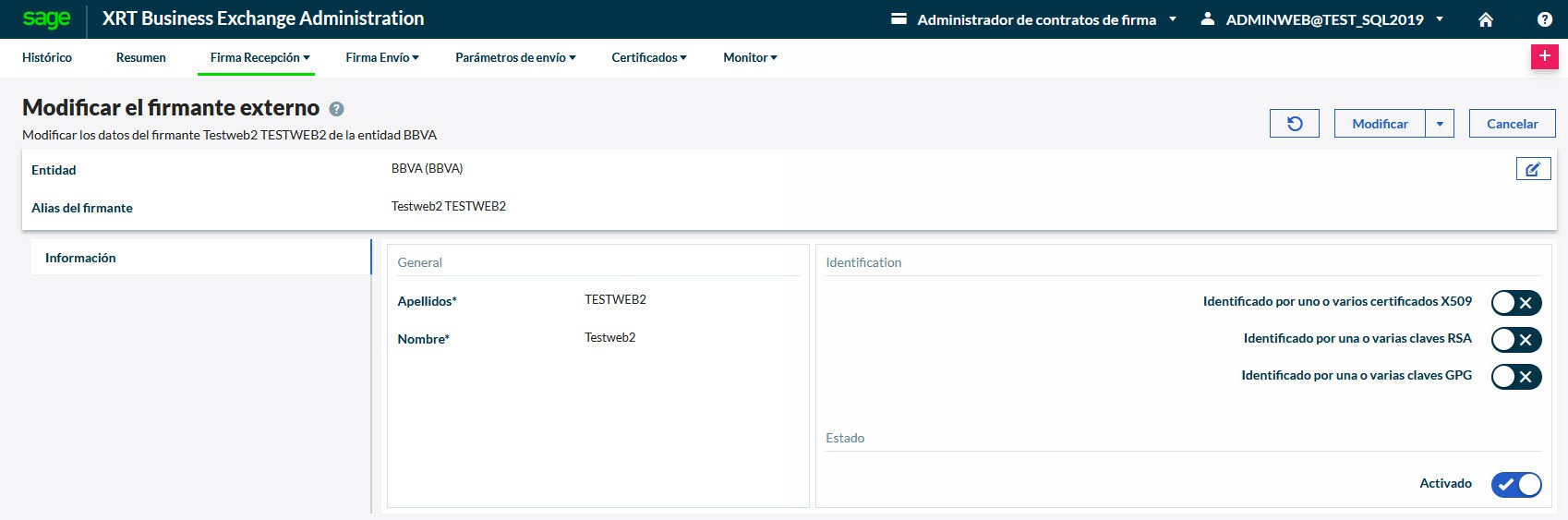
Task: Click the edit pencil icon for Entidad
Action: pos(1533,169)
